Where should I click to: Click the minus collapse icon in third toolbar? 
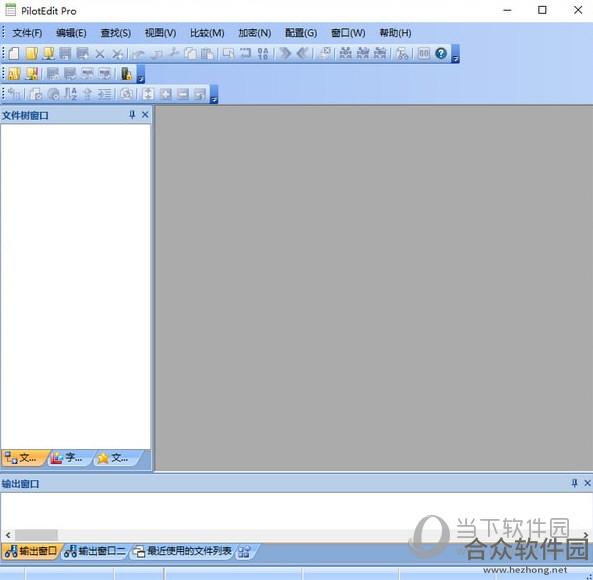(183, 94)
